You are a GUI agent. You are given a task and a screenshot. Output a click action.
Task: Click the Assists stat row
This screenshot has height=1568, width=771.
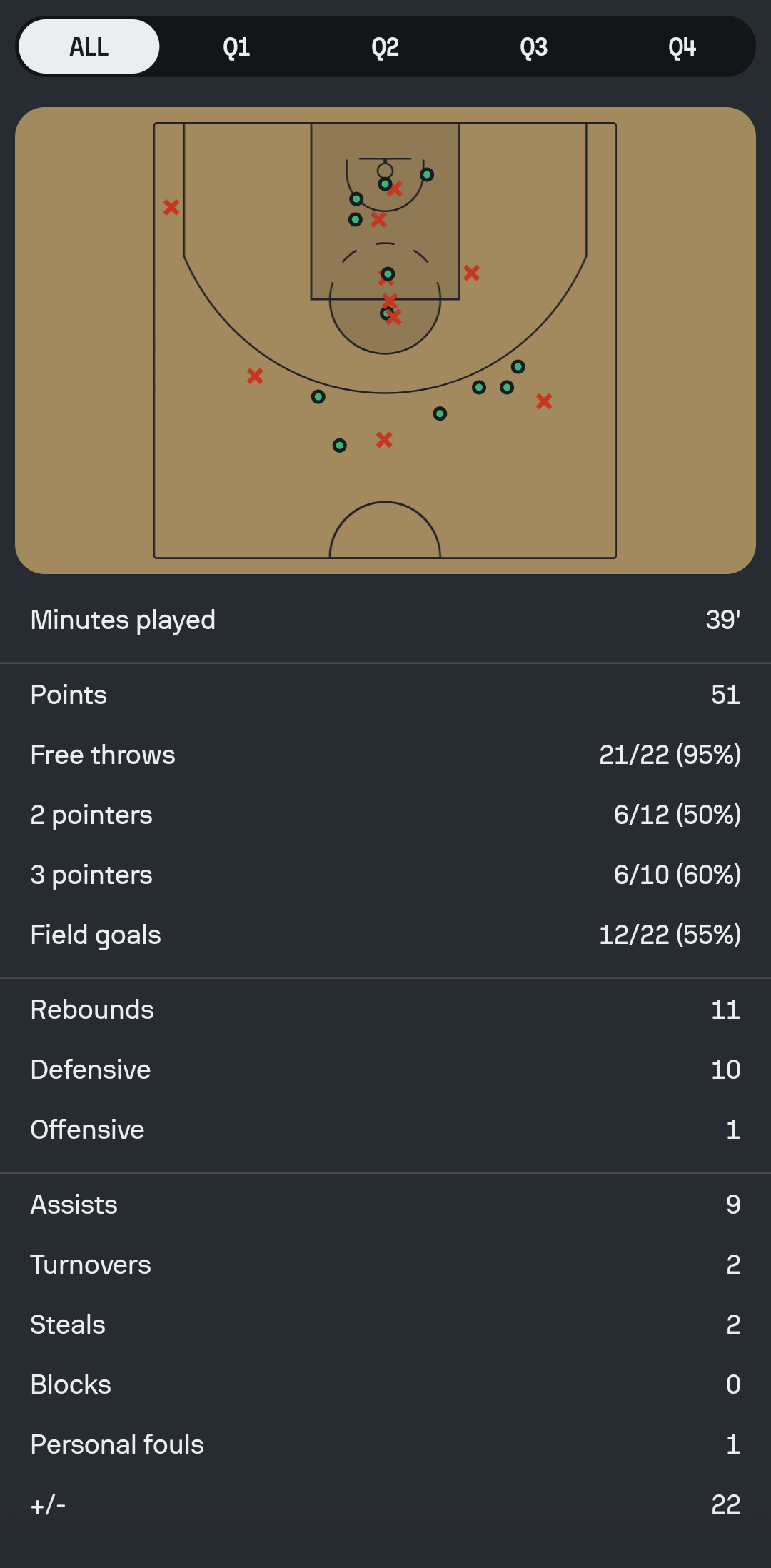point(385,1205)
